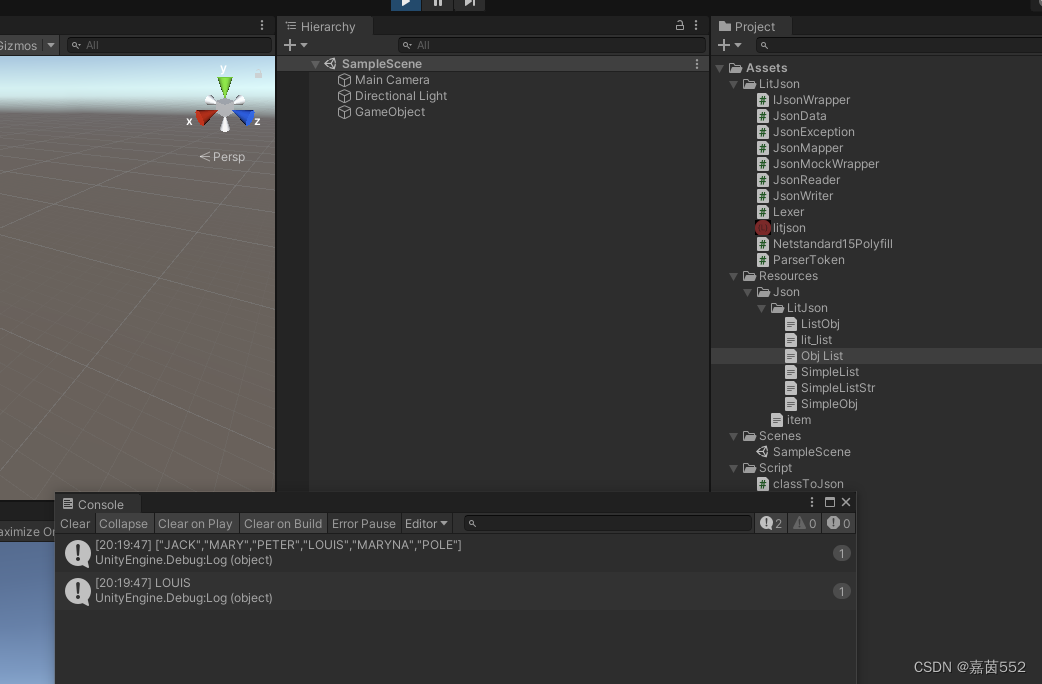Viewport: 1042px width, 684px height.
Task: Toggle info messages filter showing 2
Action: [771, 524]
